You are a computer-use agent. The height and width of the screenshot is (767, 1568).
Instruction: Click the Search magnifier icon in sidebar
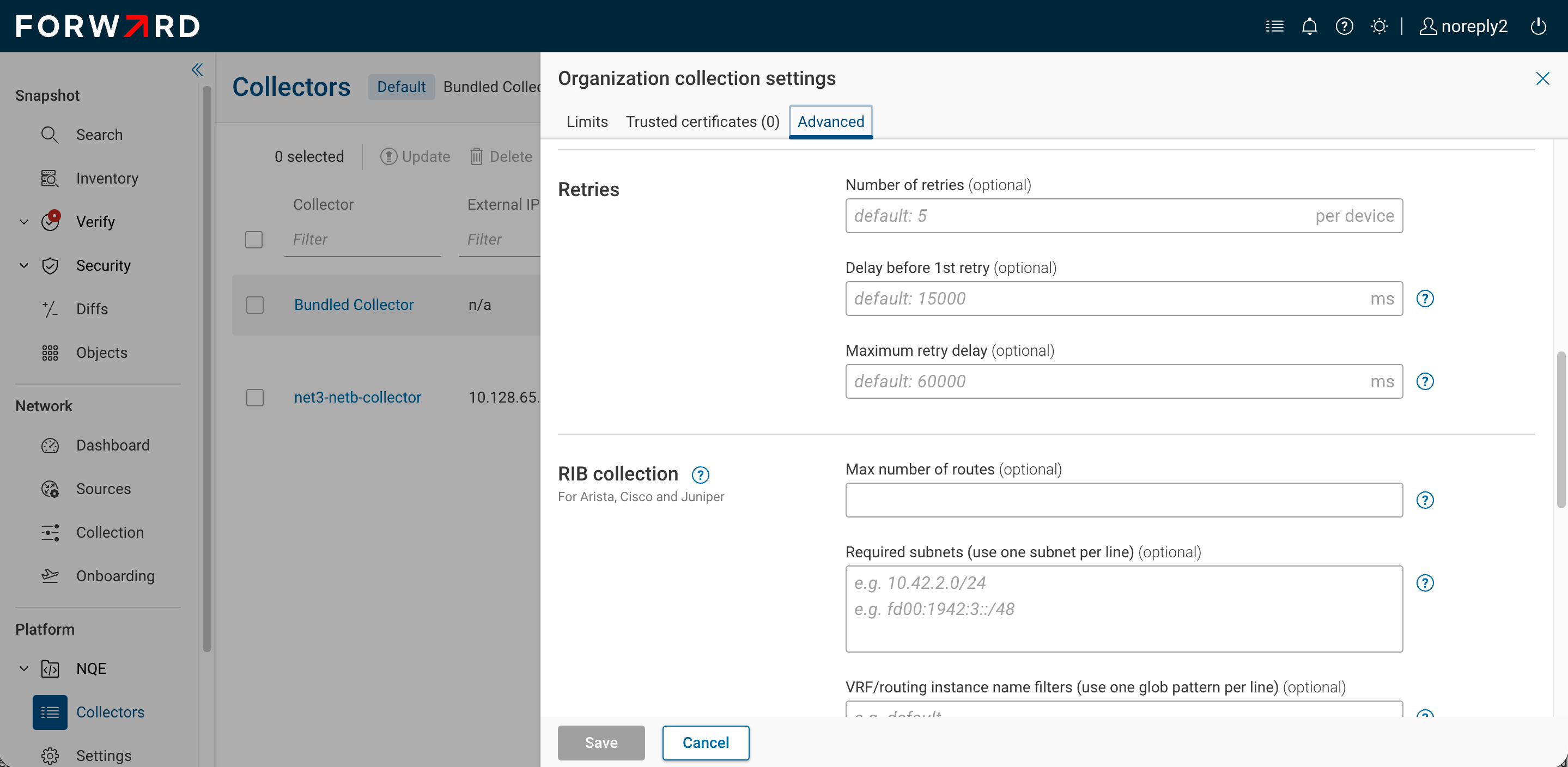pyautogui.click(x=50, y=135)
